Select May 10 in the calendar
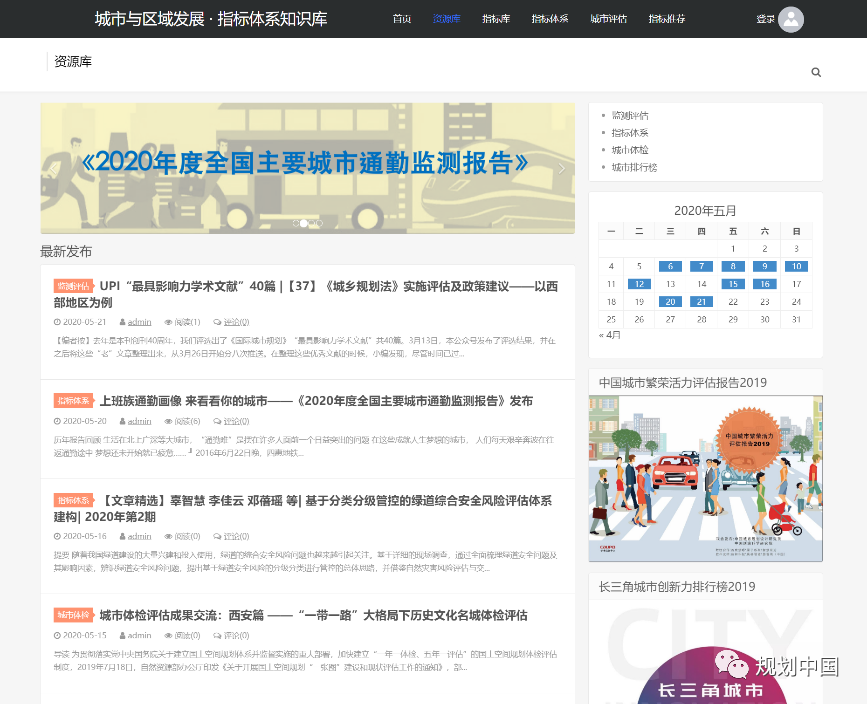The height and width of the screenshot is (704, 867). tap(796, 267)
